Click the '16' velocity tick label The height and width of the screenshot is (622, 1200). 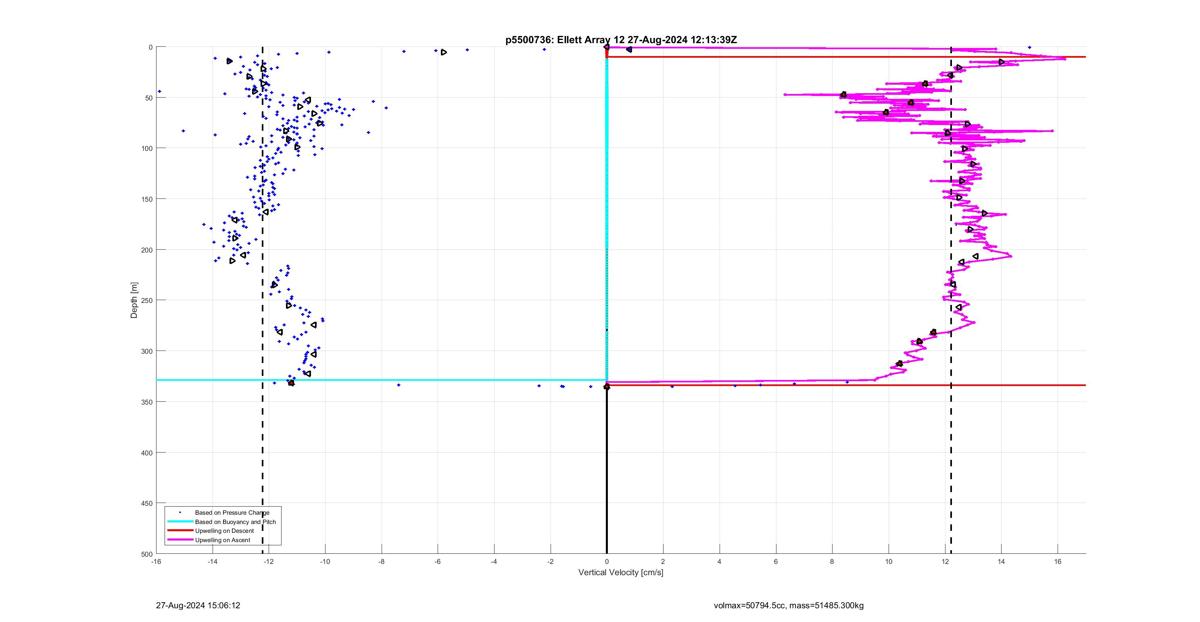pos(1058,562)
